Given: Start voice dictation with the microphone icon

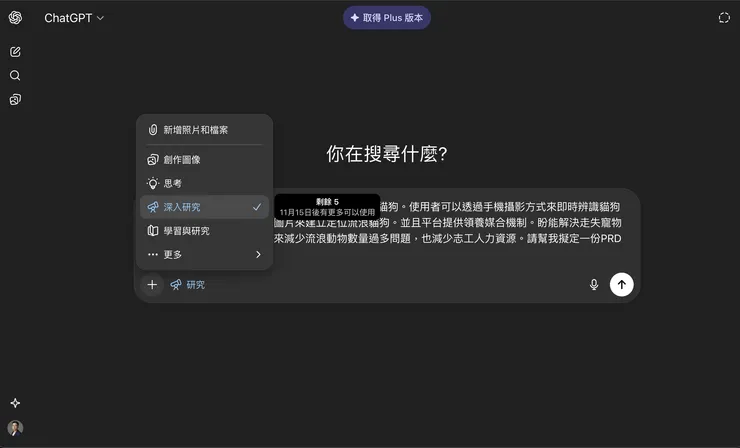Looking at the screenshot, I should coord(594,285).
